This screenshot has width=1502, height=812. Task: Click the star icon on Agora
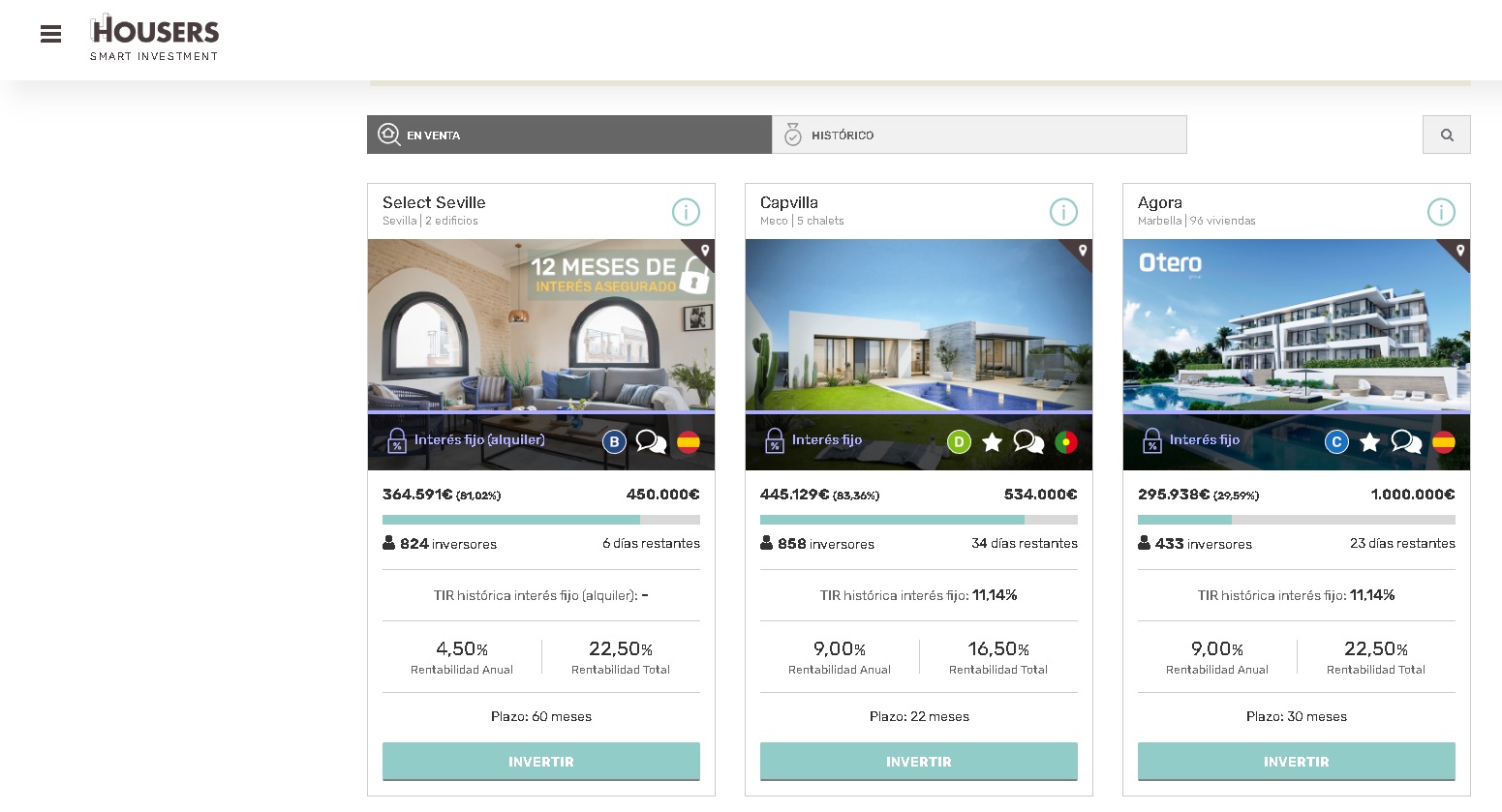point(1369,442)
